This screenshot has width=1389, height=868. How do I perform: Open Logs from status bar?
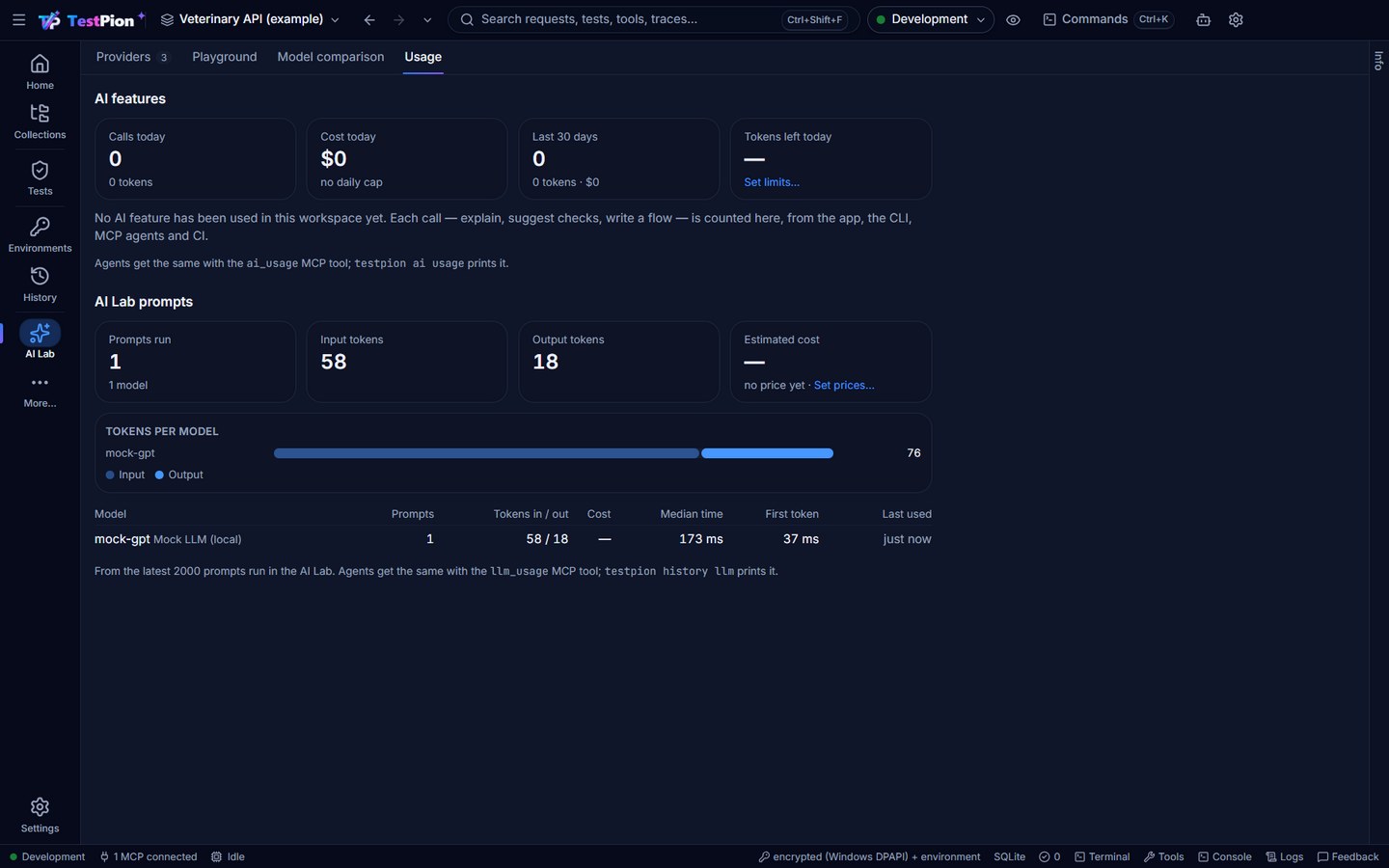[x=1284, y=856]
